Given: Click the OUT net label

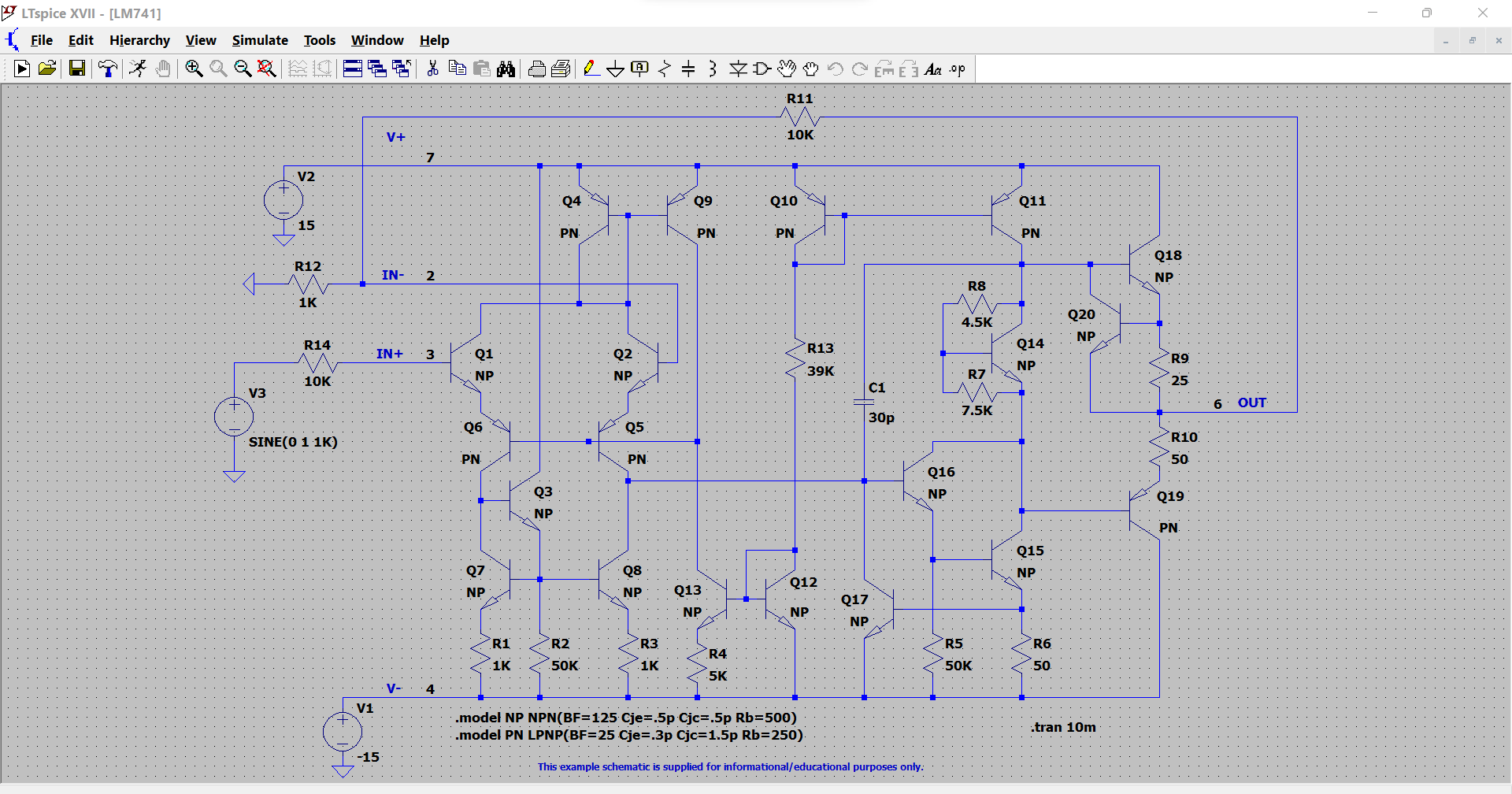Looking at the screenshot, I should tap(1252, 403).
